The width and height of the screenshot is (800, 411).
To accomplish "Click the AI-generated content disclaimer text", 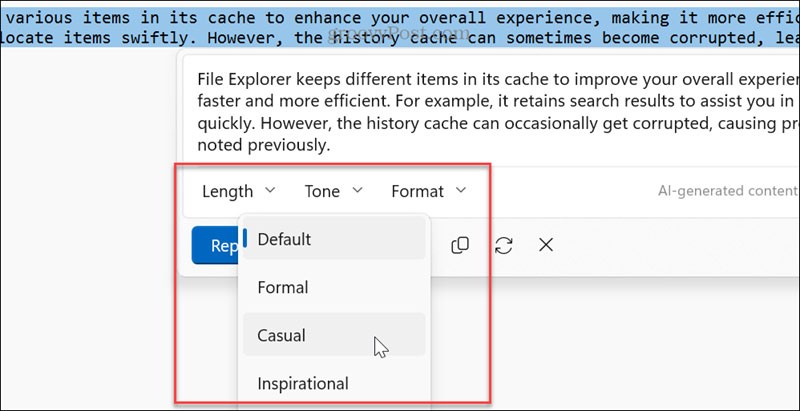I will [727, 191].
